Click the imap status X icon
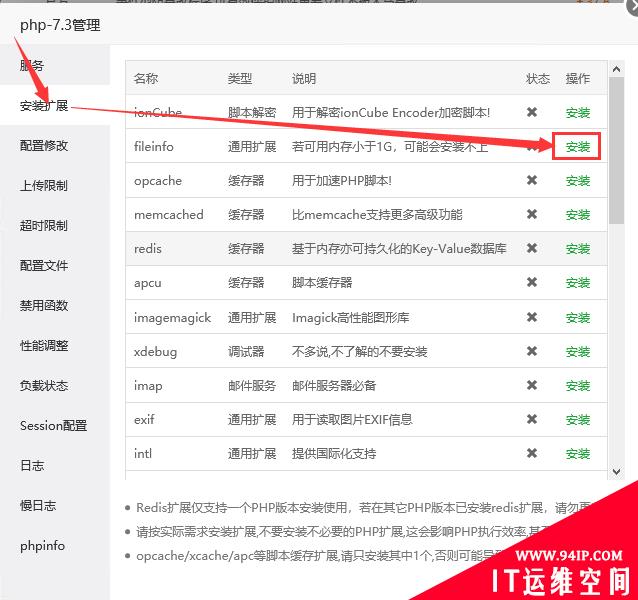The width and height of the screenshot is (638, 600). click(x=532, y=385)
